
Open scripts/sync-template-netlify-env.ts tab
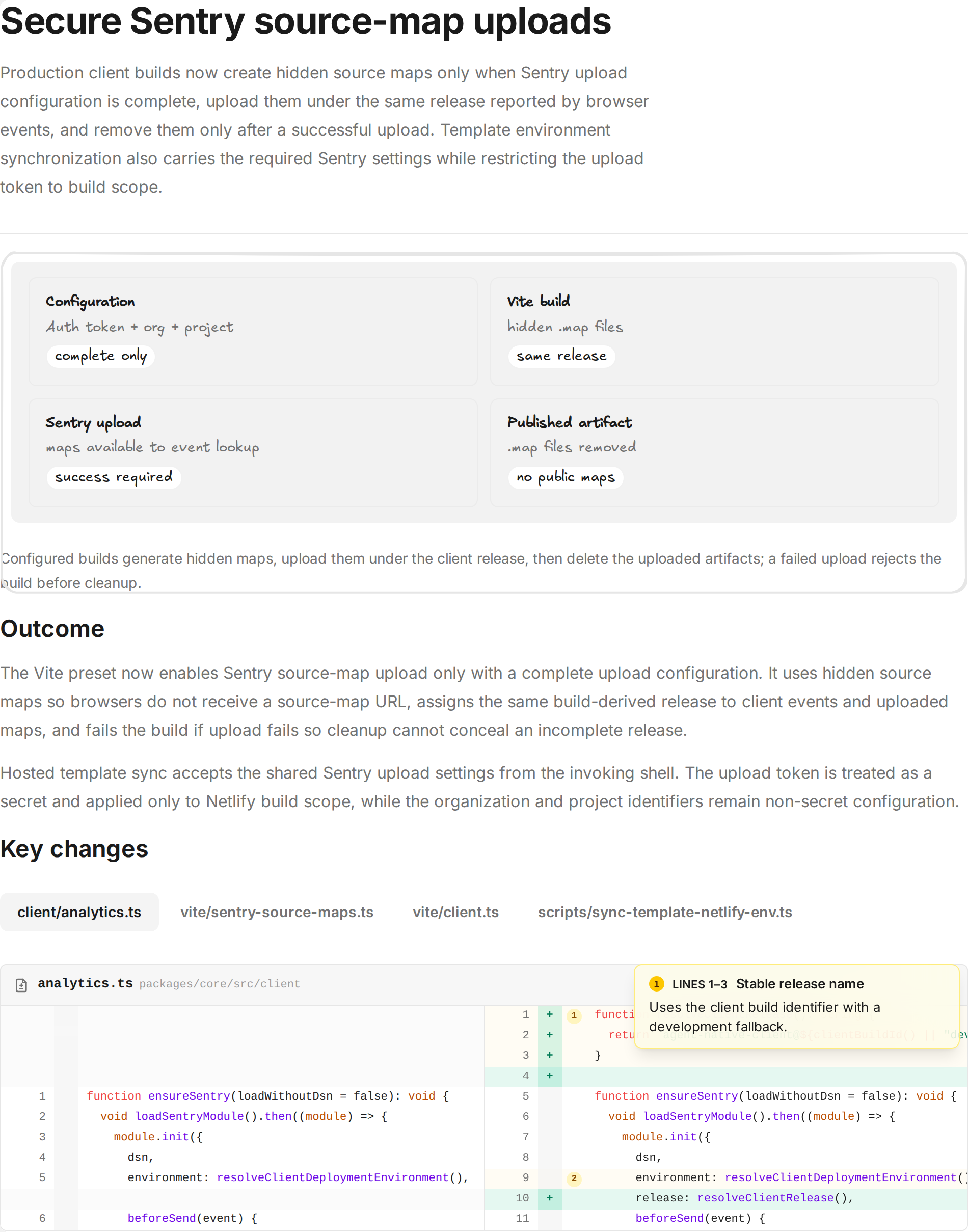(665, 912)
